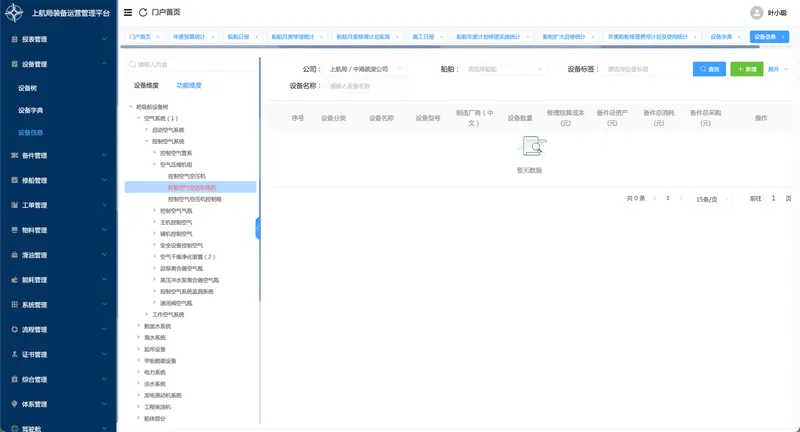This screenshot has height=432, width=800.
Task: Close the 门户首页 tab
Action: [x=158, y=37]
